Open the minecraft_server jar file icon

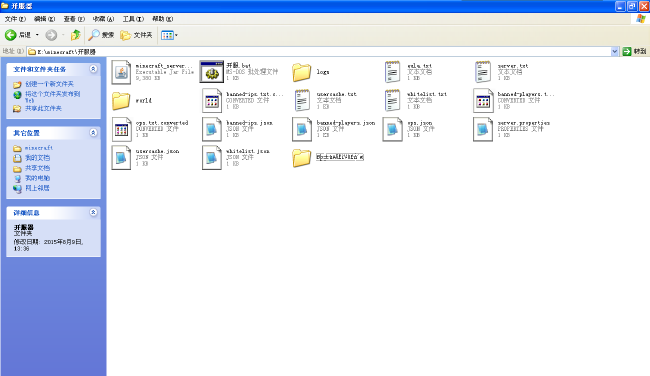point(121,72)
